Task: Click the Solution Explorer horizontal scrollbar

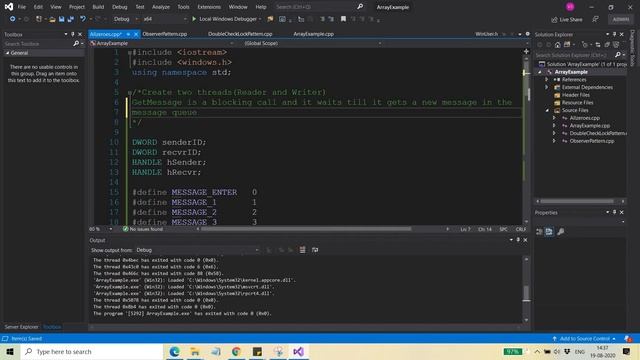Action: coord(577,201)
